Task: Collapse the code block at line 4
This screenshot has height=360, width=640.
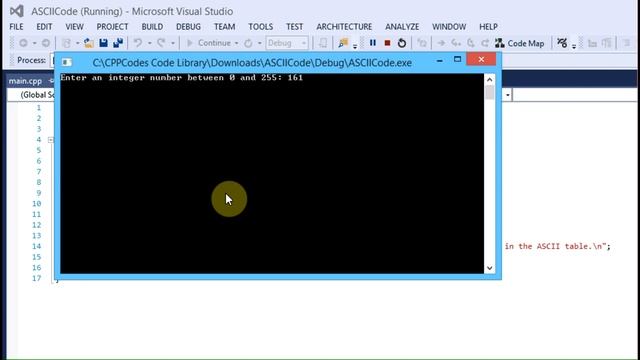Action: [x=51, y=140]
